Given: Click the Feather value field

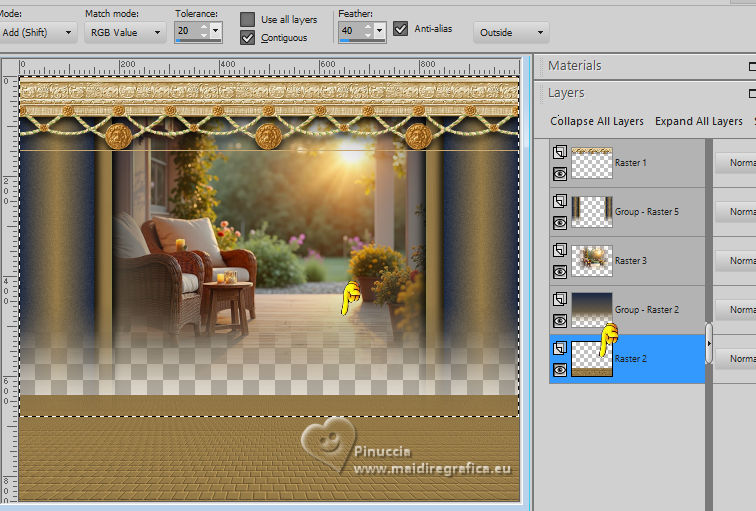Looking at the screenshot, I should [x=351, y=31].
